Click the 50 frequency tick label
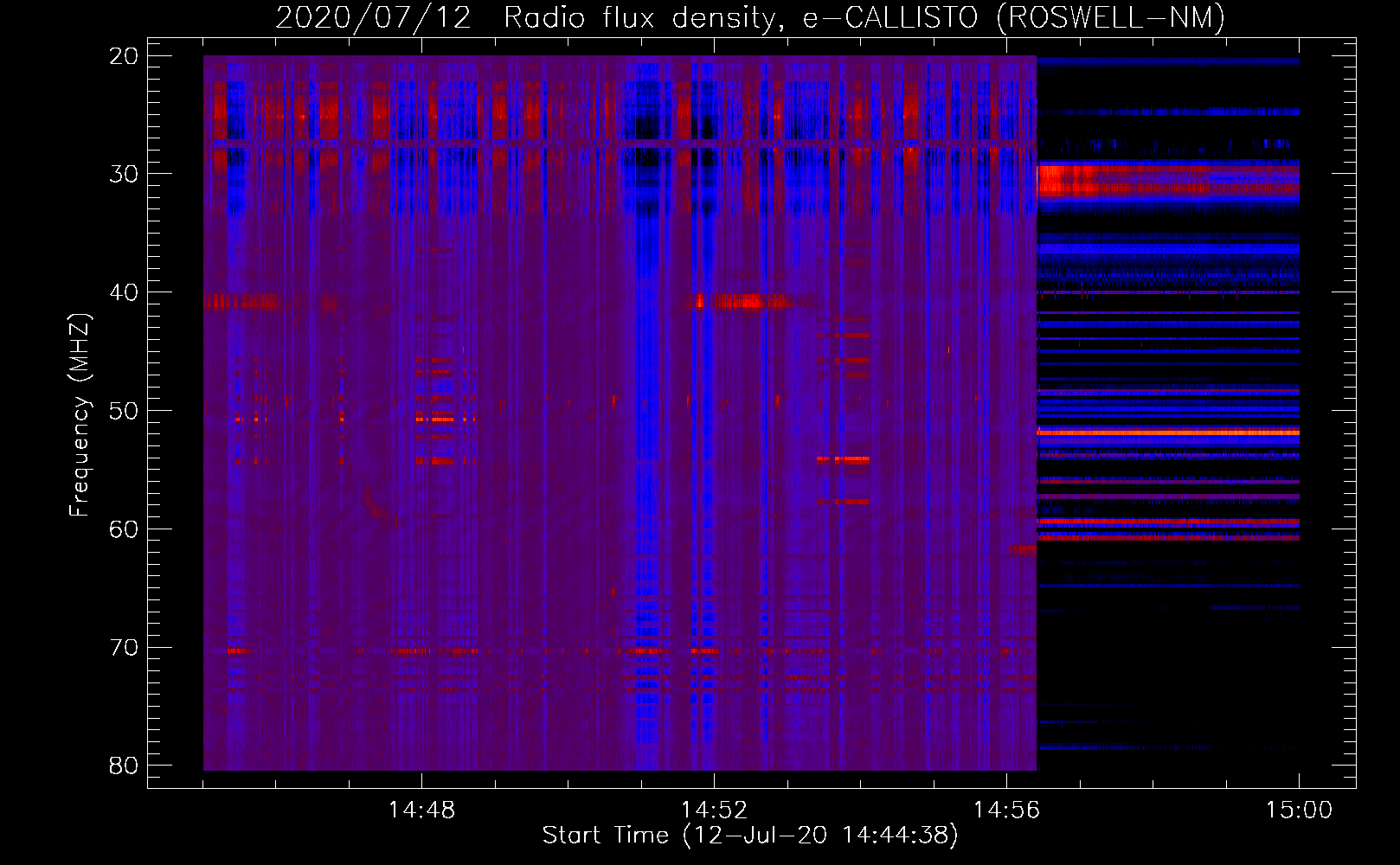The width and height of the screenshot is (1400, 865). coord(124,411)
